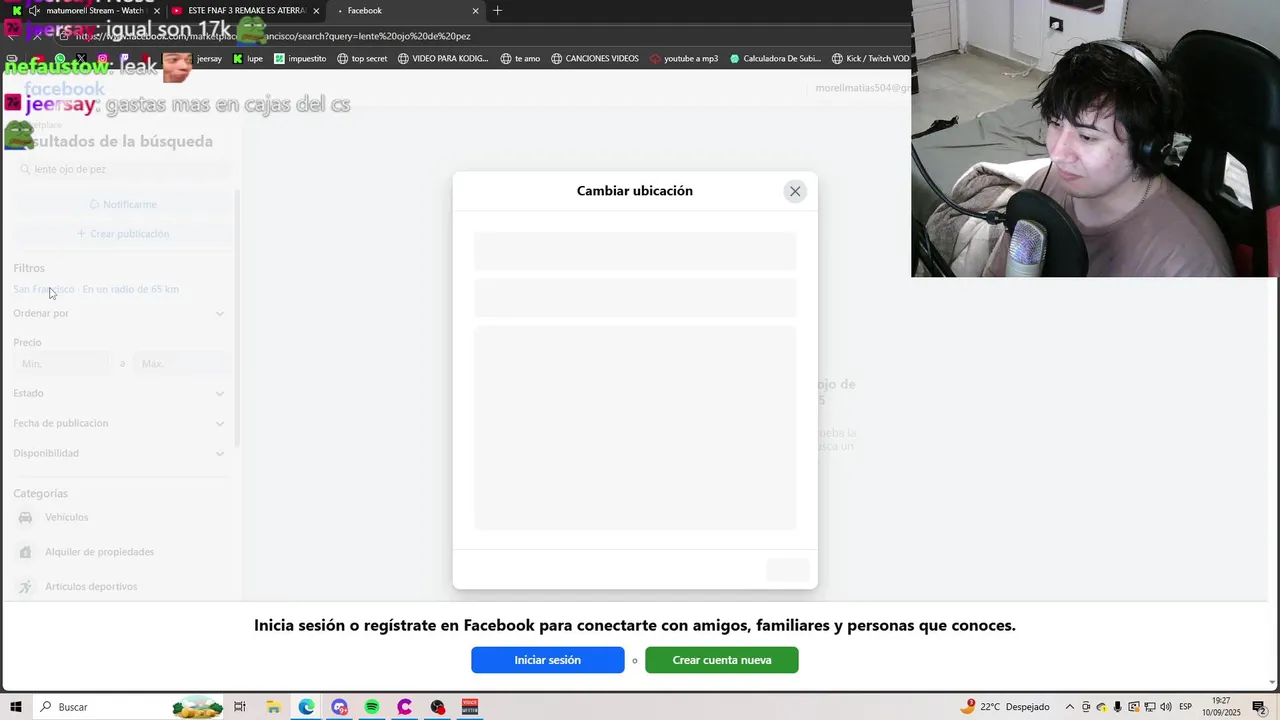Click the Crear publicación button

tap(122, 234)
